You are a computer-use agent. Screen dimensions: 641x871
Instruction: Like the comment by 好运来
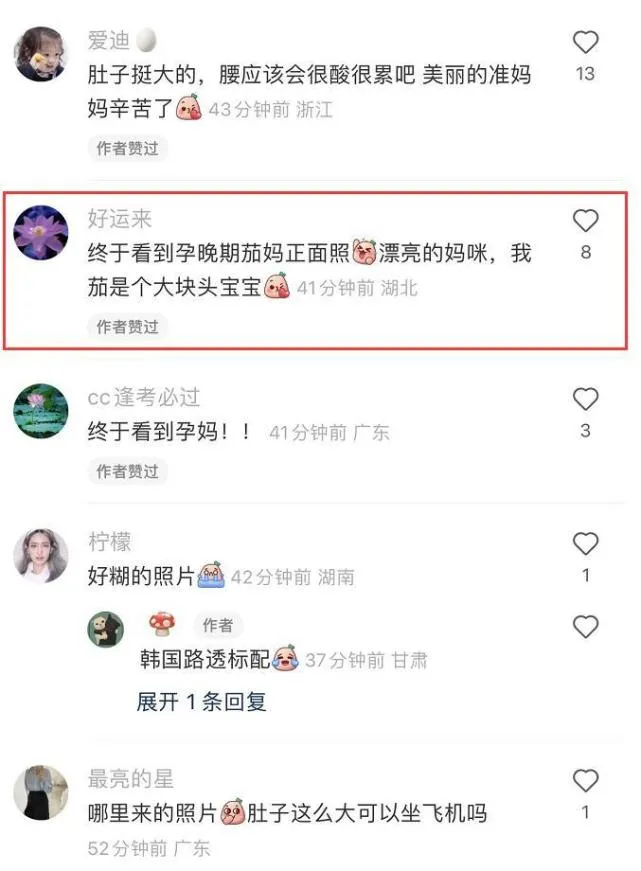585,221
